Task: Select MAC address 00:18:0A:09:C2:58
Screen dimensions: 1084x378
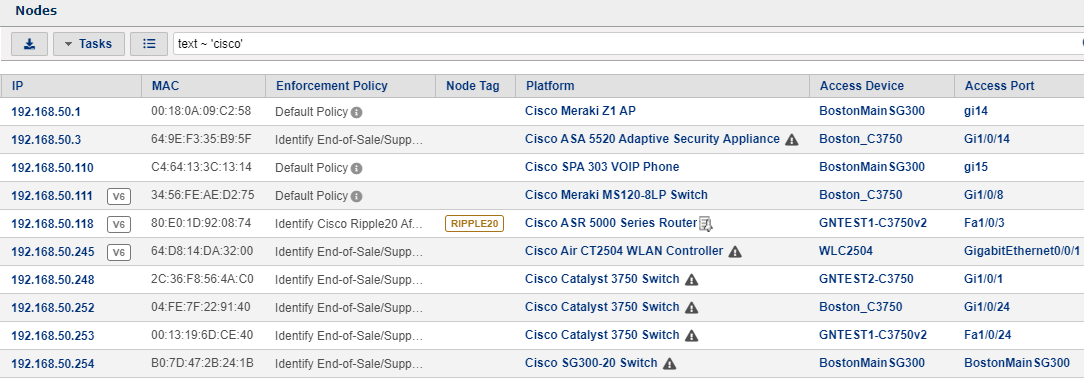Action: 201,111
